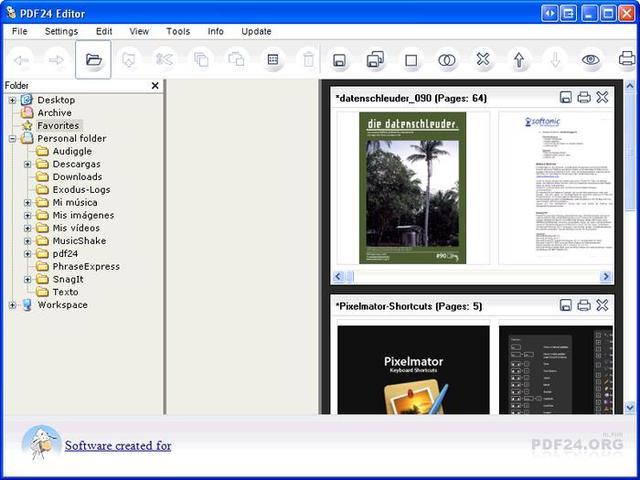
Task: Expand the Workspace tree node
Action: click(x=12, y=305)
